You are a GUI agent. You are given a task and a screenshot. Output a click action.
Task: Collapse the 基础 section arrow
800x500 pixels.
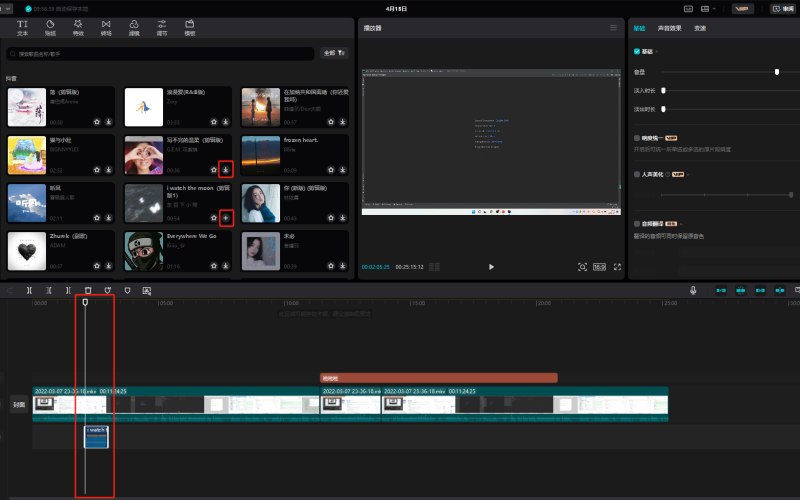tap(657, 52)
